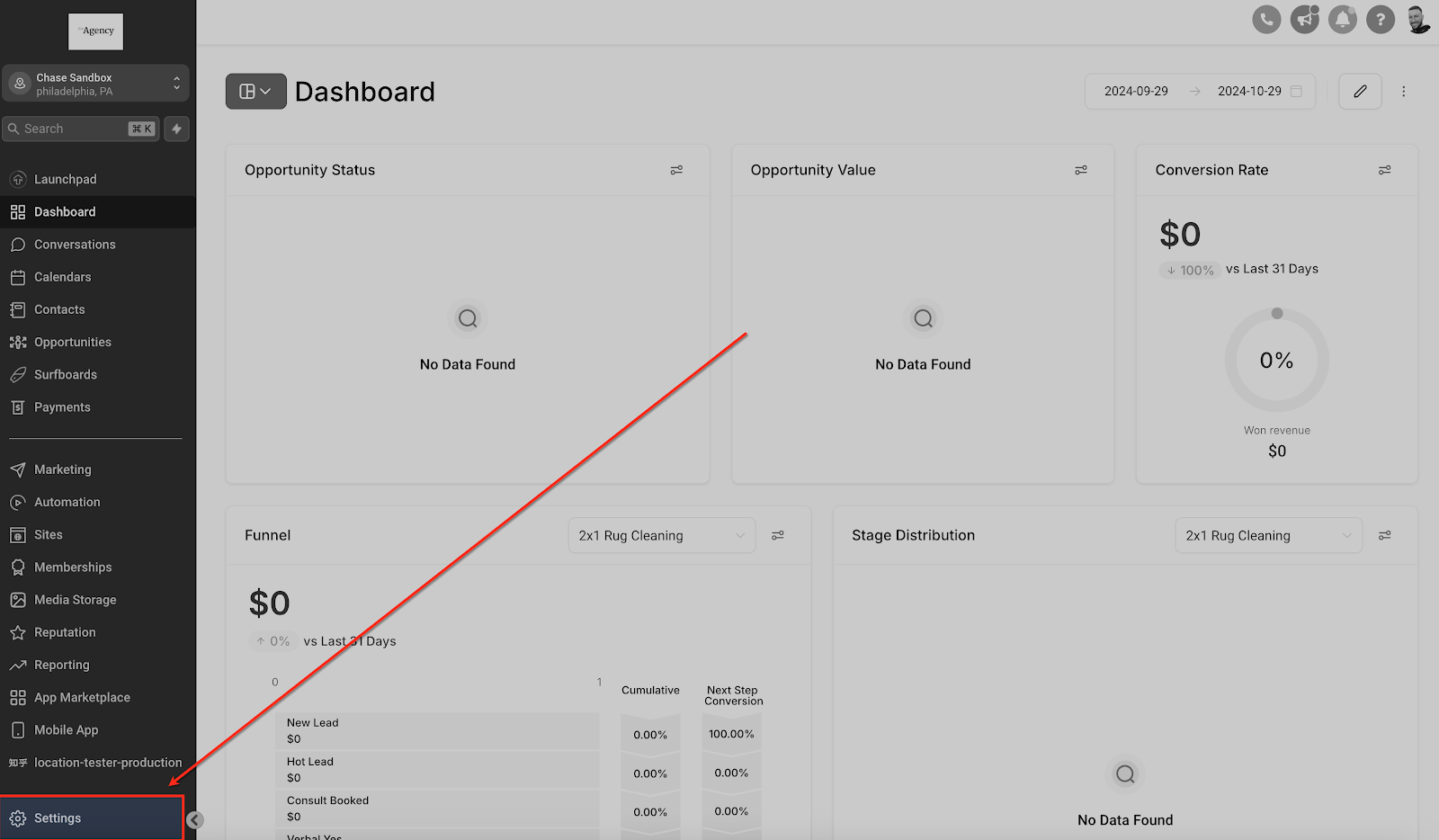
Task: Click the lightning quick actions button
Action: pyautogui.click(x=177, y=129)
